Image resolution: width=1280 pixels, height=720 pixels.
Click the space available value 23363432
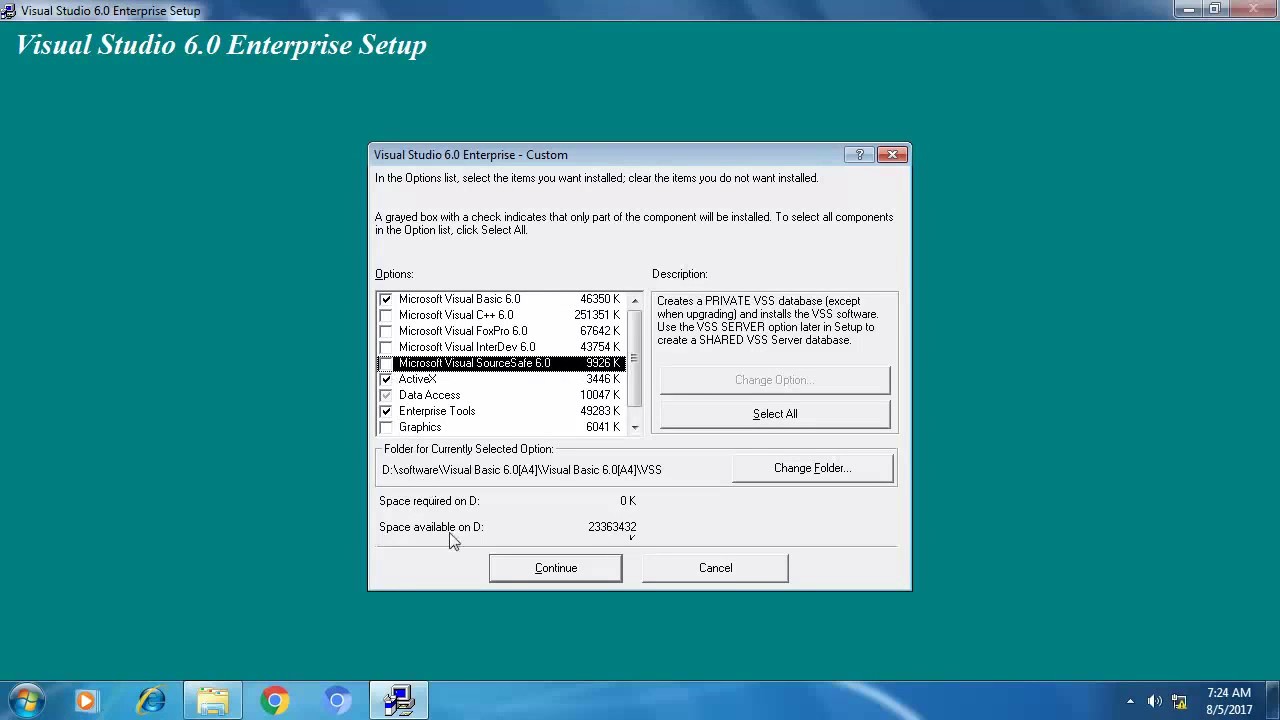click(x=612, y=527)
